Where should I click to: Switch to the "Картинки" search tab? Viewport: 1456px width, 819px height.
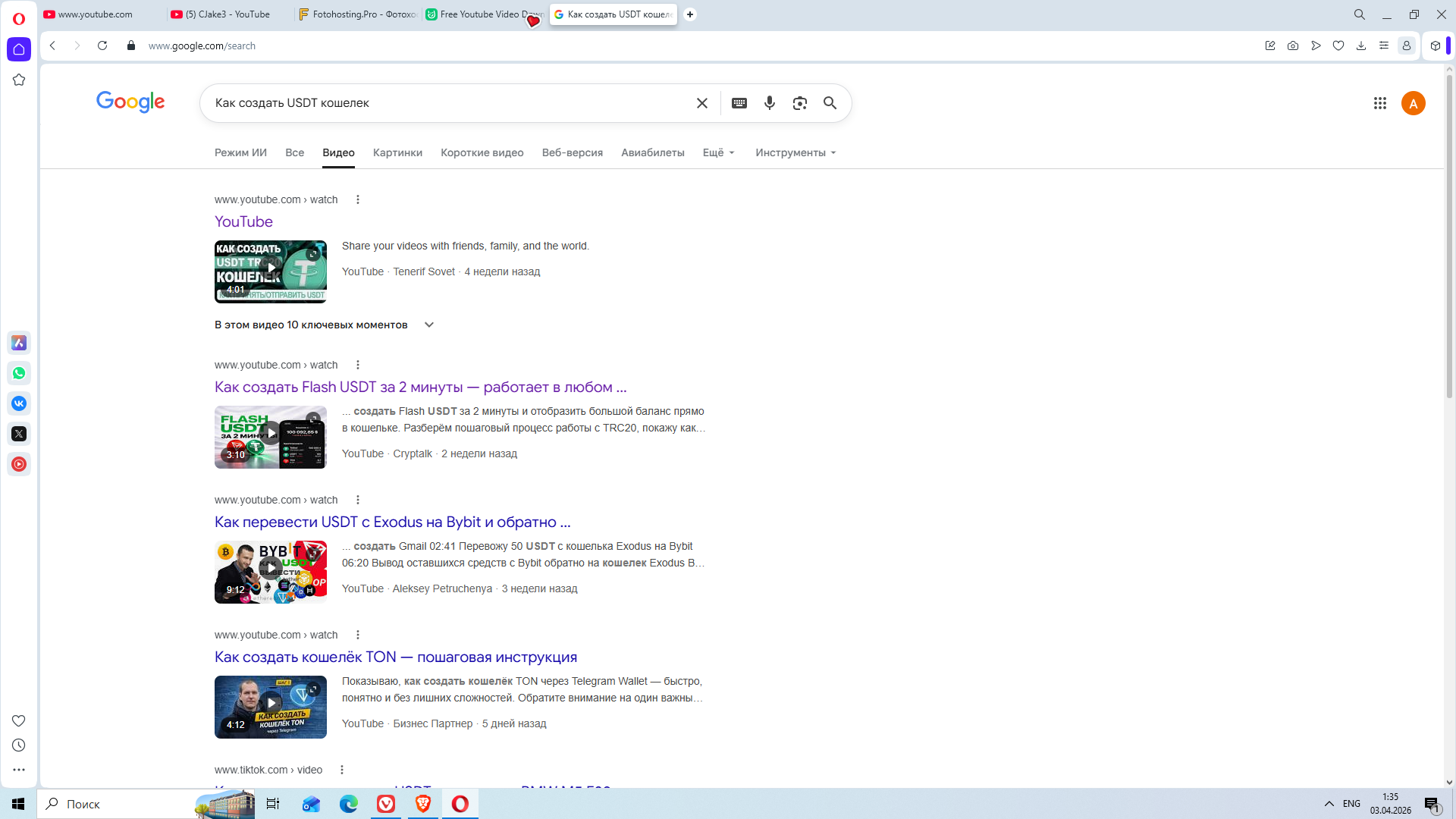[x=397, y=152]
